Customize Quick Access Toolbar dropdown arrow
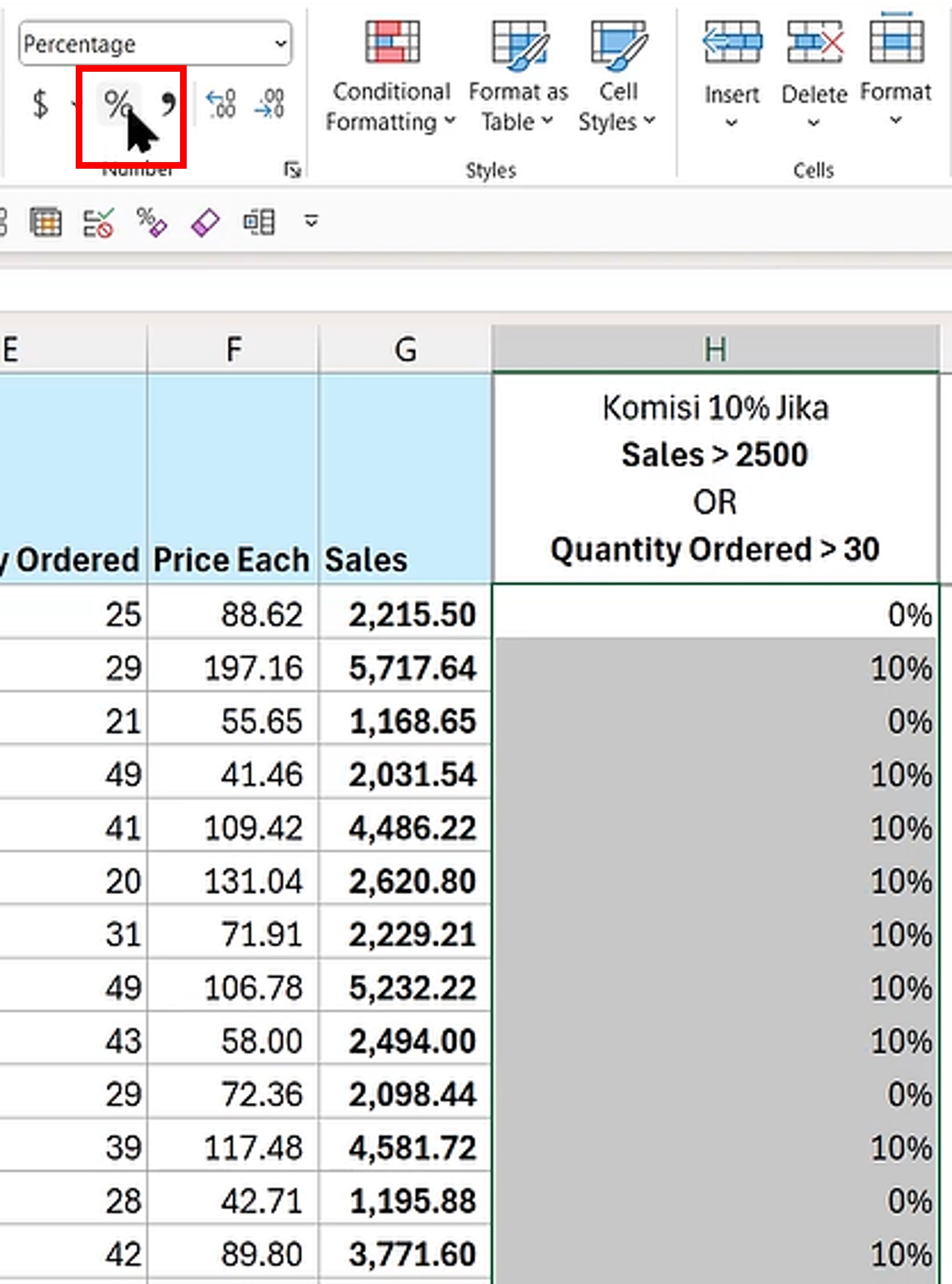Screen dimensions: 952x1284 coord(311,221)
